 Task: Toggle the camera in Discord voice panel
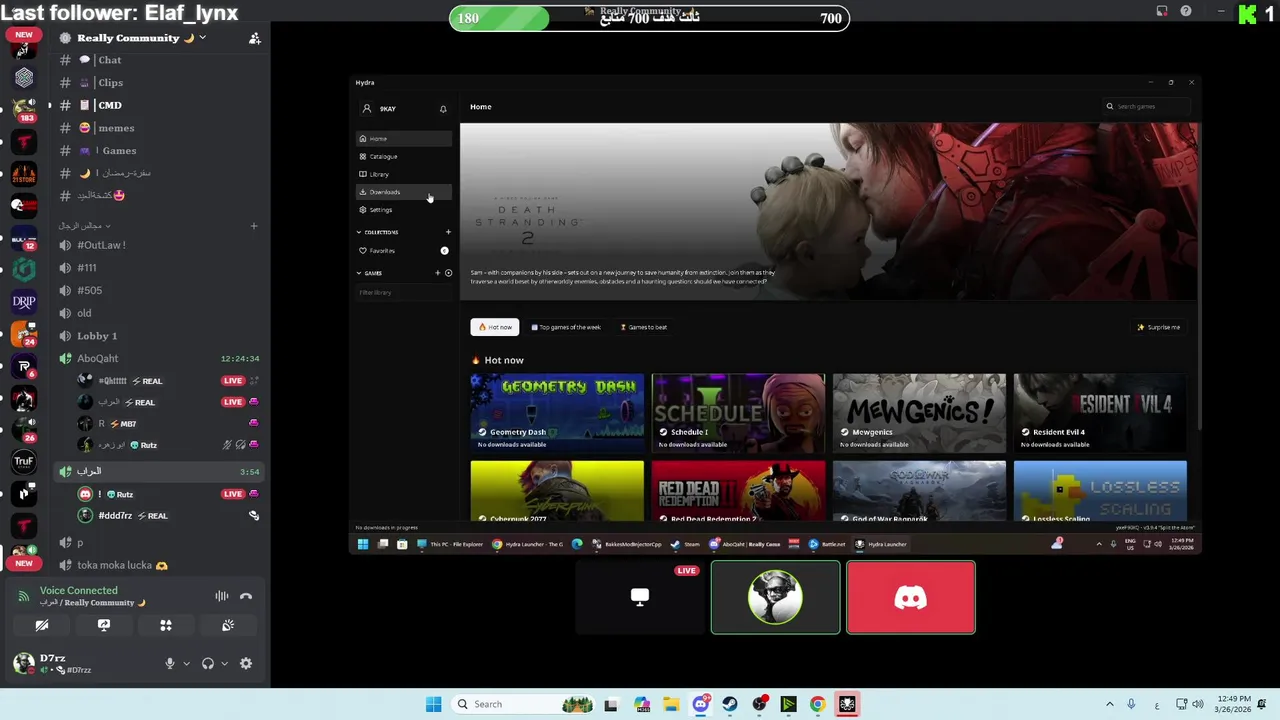[x=42, y=625]
